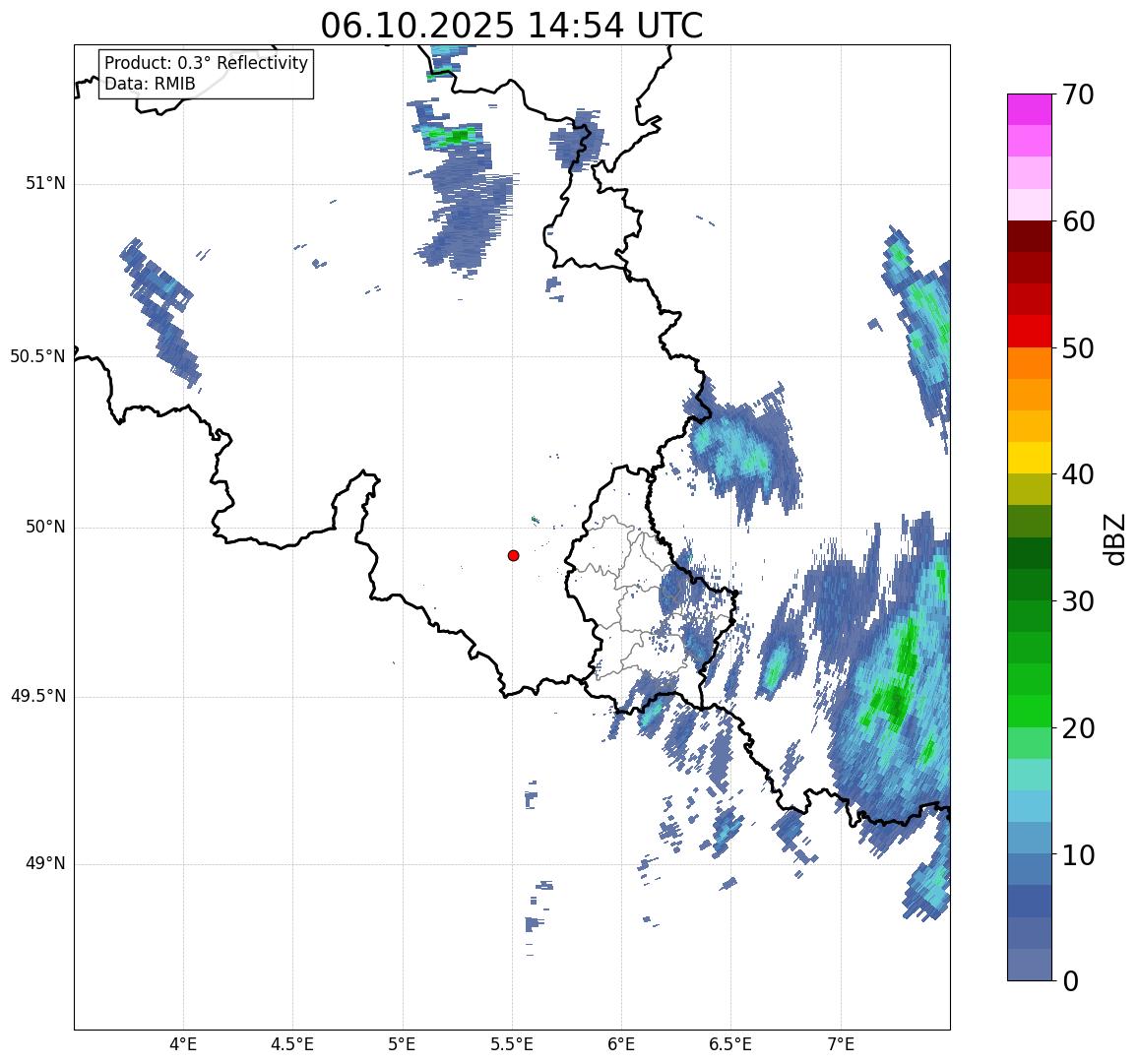Click the 6.5°E longitude label
The image size is (1139, 1064).
click(730, 1044)
